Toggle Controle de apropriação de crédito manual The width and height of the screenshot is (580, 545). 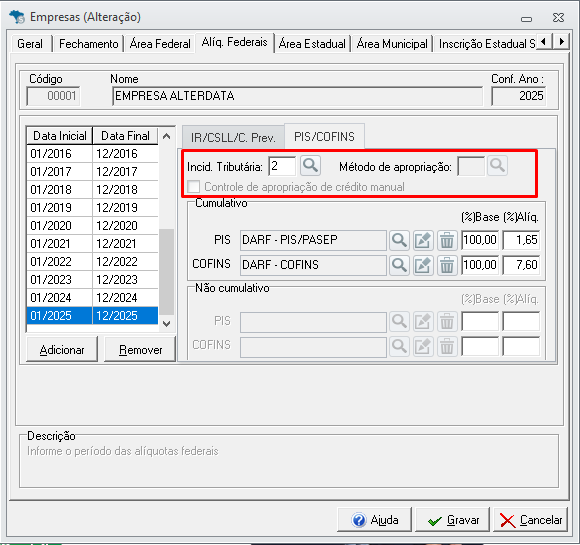193,186
